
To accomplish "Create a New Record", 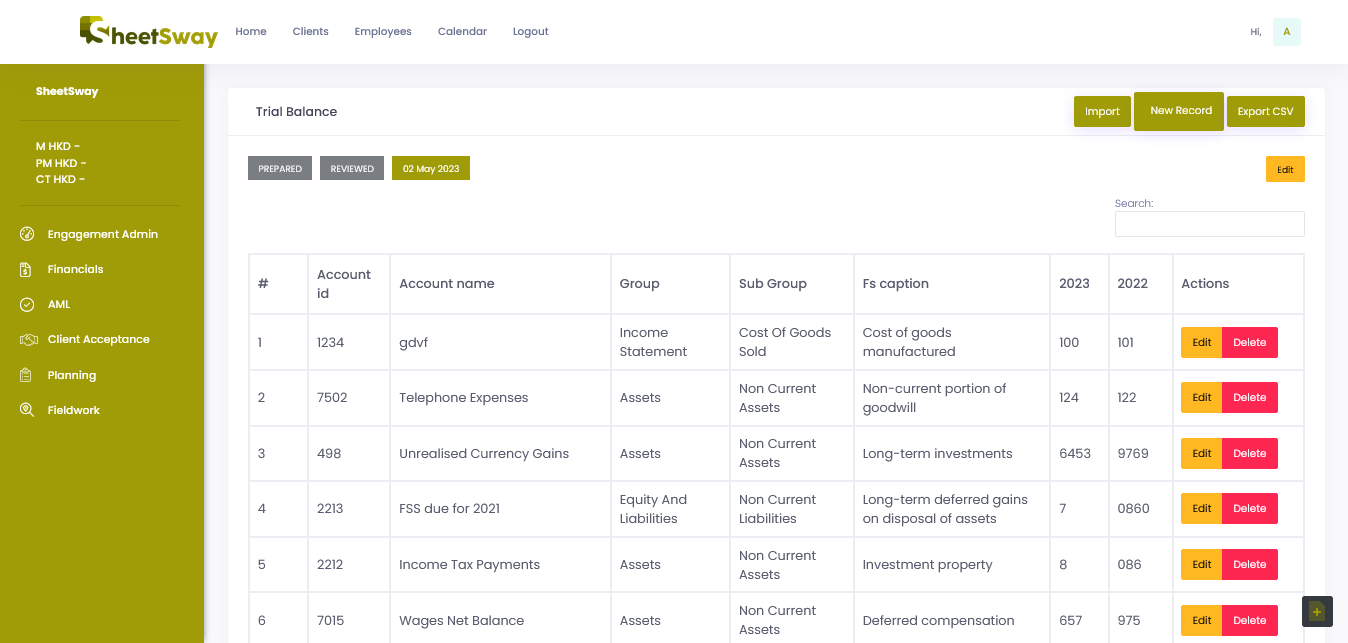I will point(1180,111).
